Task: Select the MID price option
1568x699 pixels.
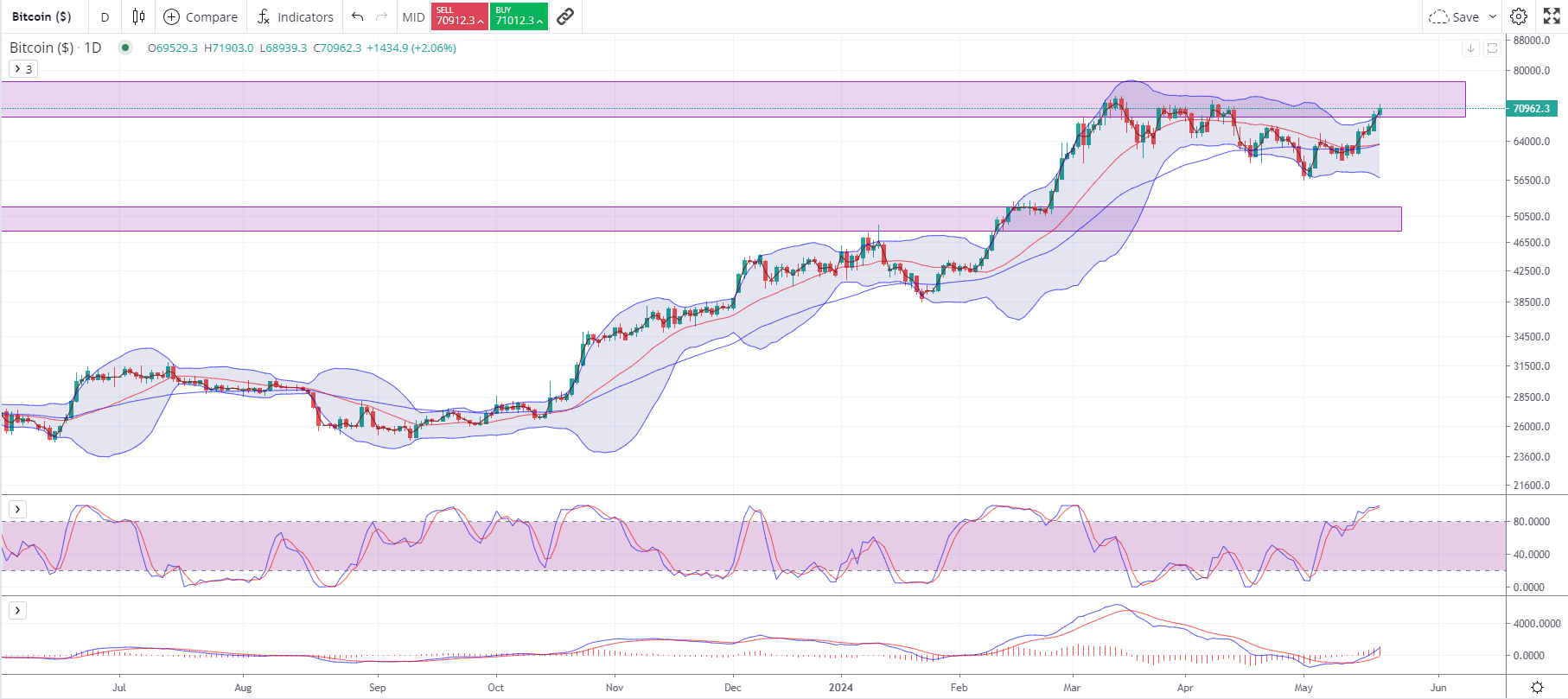Action: pyautogui.click(x=413, y=16)
